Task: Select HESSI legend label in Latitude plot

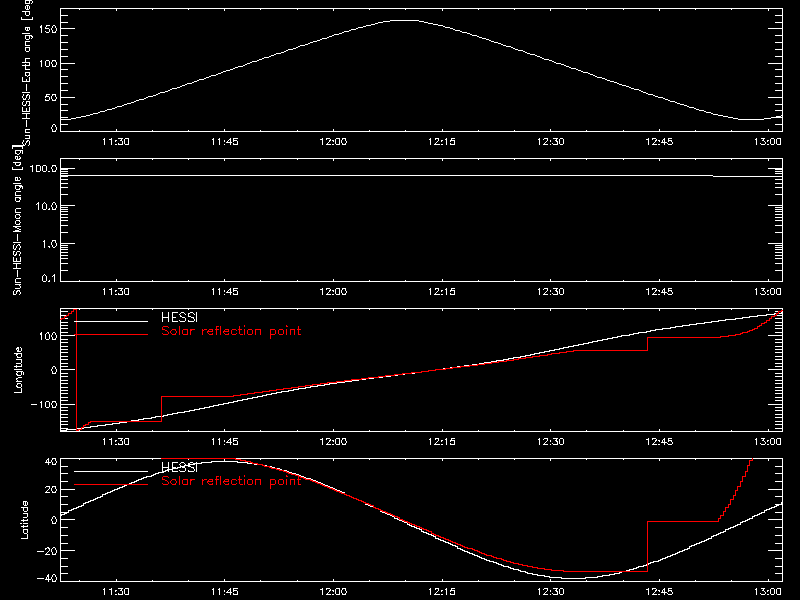Action: click(179, 467)
